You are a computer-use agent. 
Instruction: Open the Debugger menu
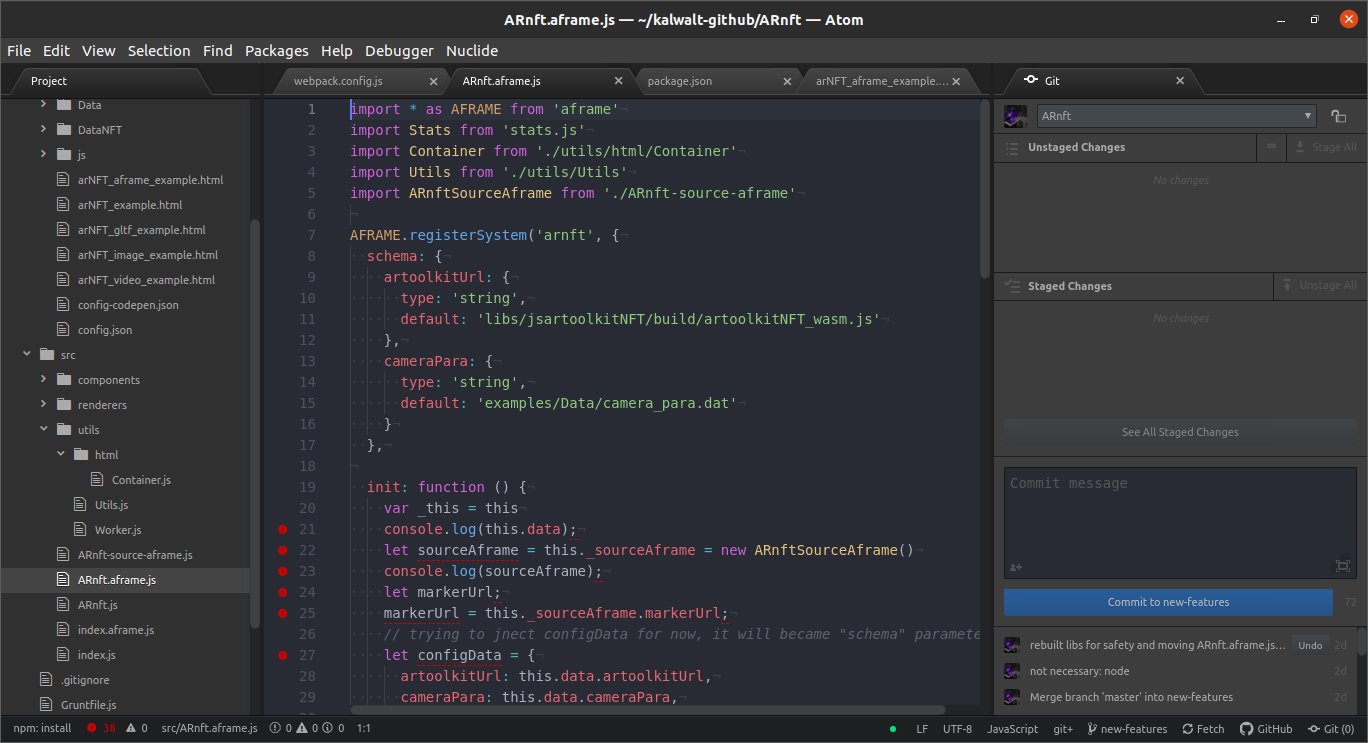(x=399, y=50)
